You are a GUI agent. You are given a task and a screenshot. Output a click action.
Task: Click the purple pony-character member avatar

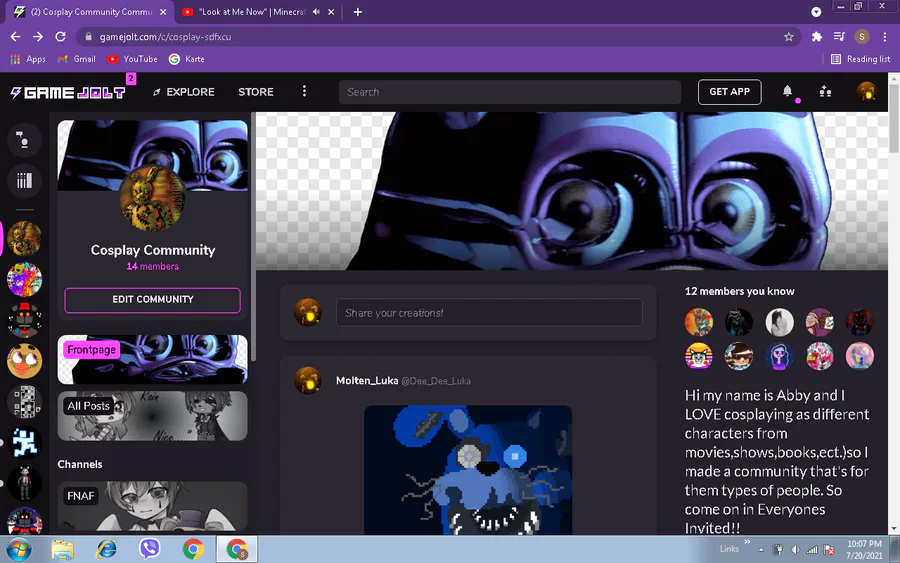point(779,356)
